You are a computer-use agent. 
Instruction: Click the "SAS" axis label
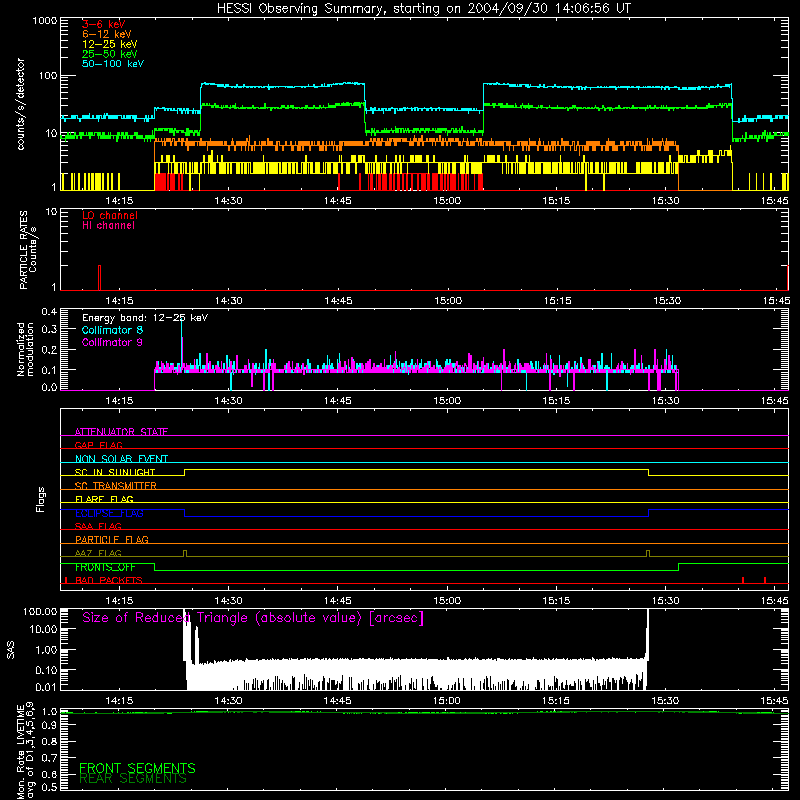tap(11, 650)
